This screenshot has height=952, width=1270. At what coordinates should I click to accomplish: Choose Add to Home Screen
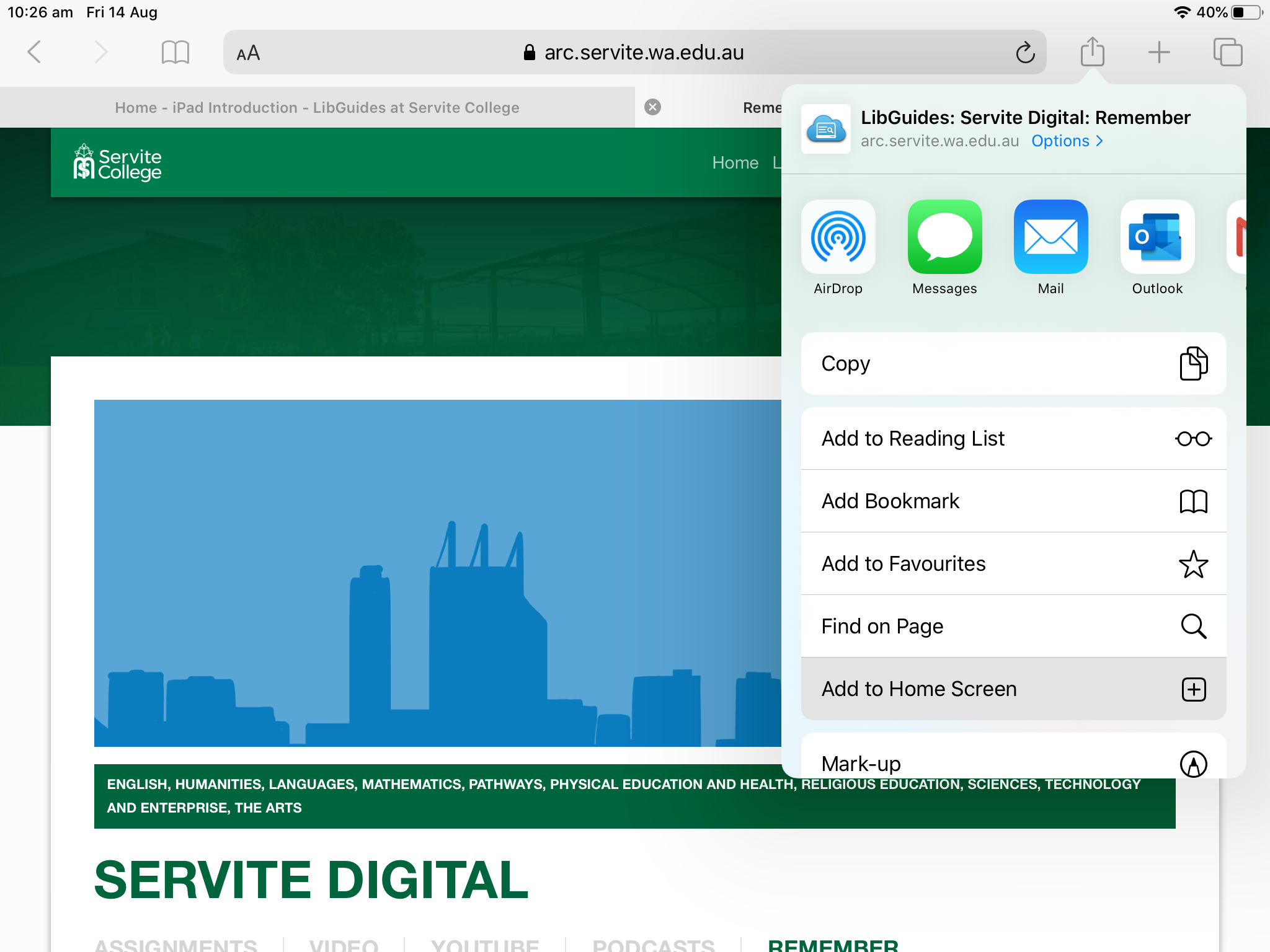(1013, 689)
